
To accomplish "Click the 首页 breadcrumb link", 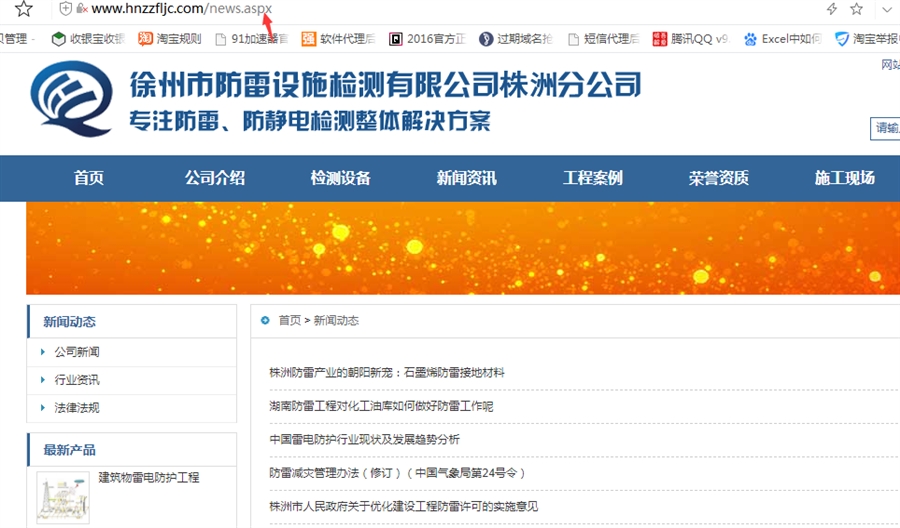I will pyautogui.click(x=289, y=321).
